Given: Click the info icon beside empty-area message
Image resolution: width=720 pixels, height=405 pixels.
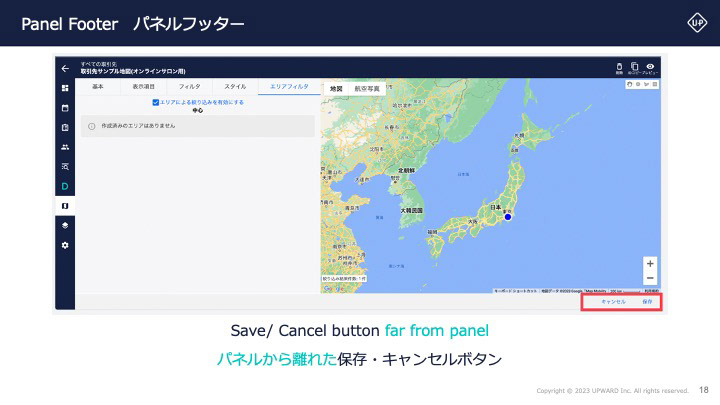Looking at the screenshot, I should [92, 126].
